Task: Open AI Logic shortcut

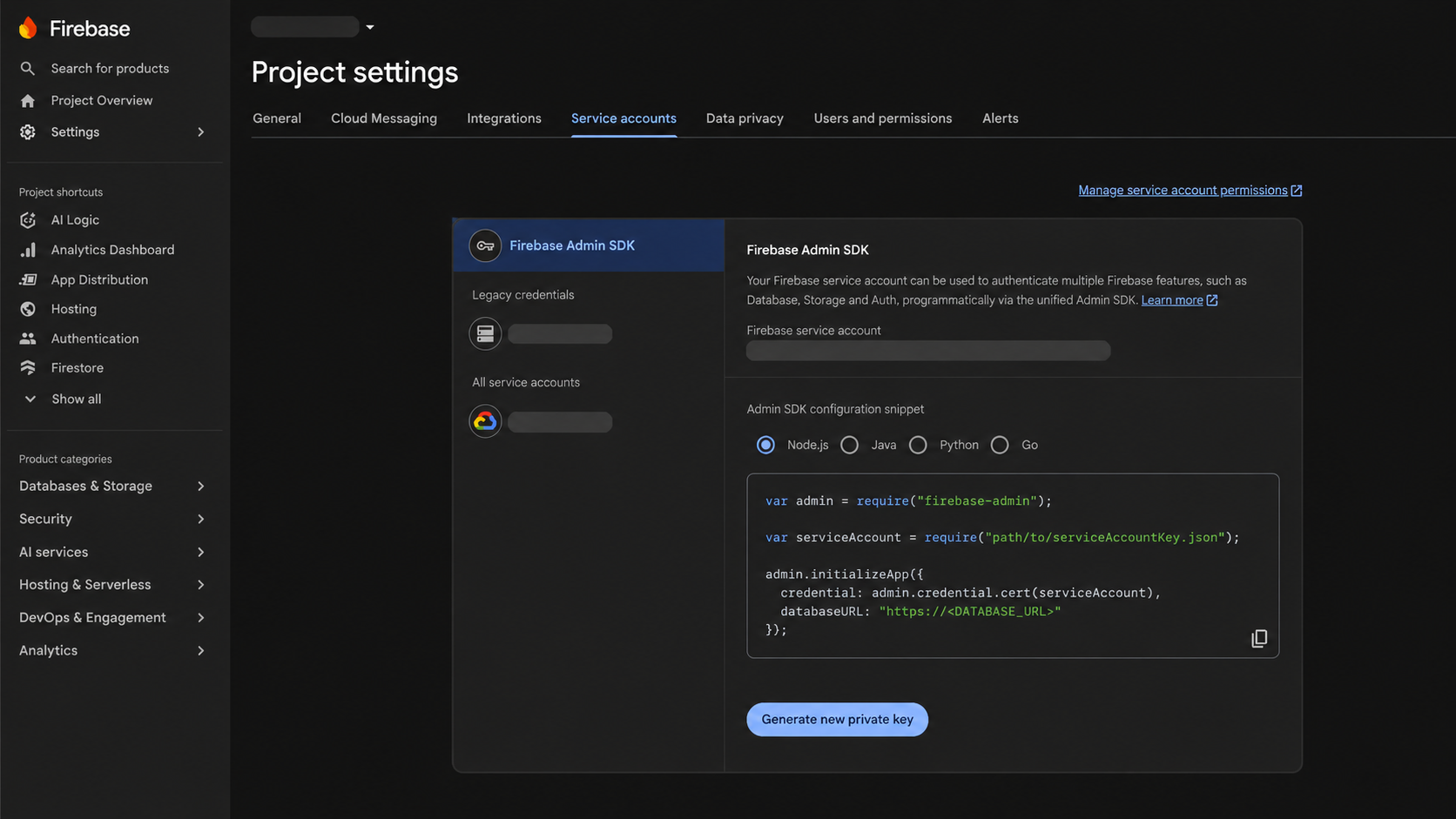Action: 75,220
